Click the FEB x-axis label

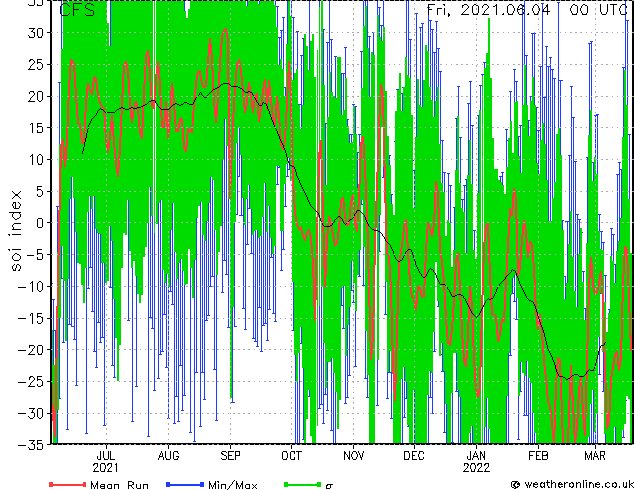[538, 456]
